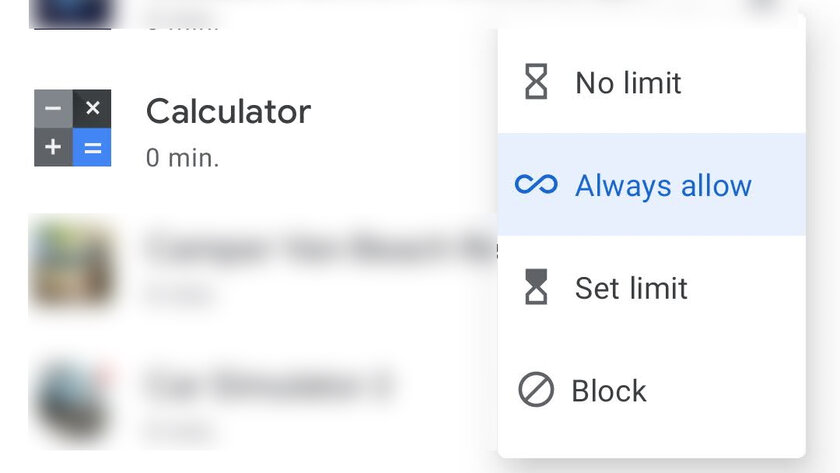The image size is (840, 473).
Task: Select Block to block the app
Action: (651, 390)
